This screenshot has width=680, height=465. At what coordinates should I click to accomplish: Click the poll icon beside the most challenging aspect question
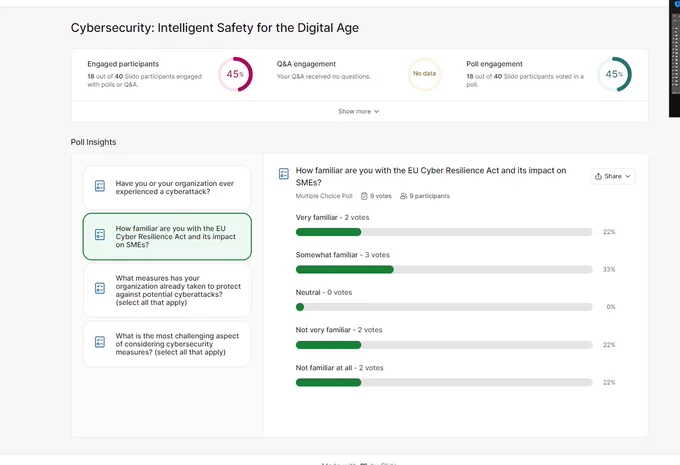pos(100,342)
